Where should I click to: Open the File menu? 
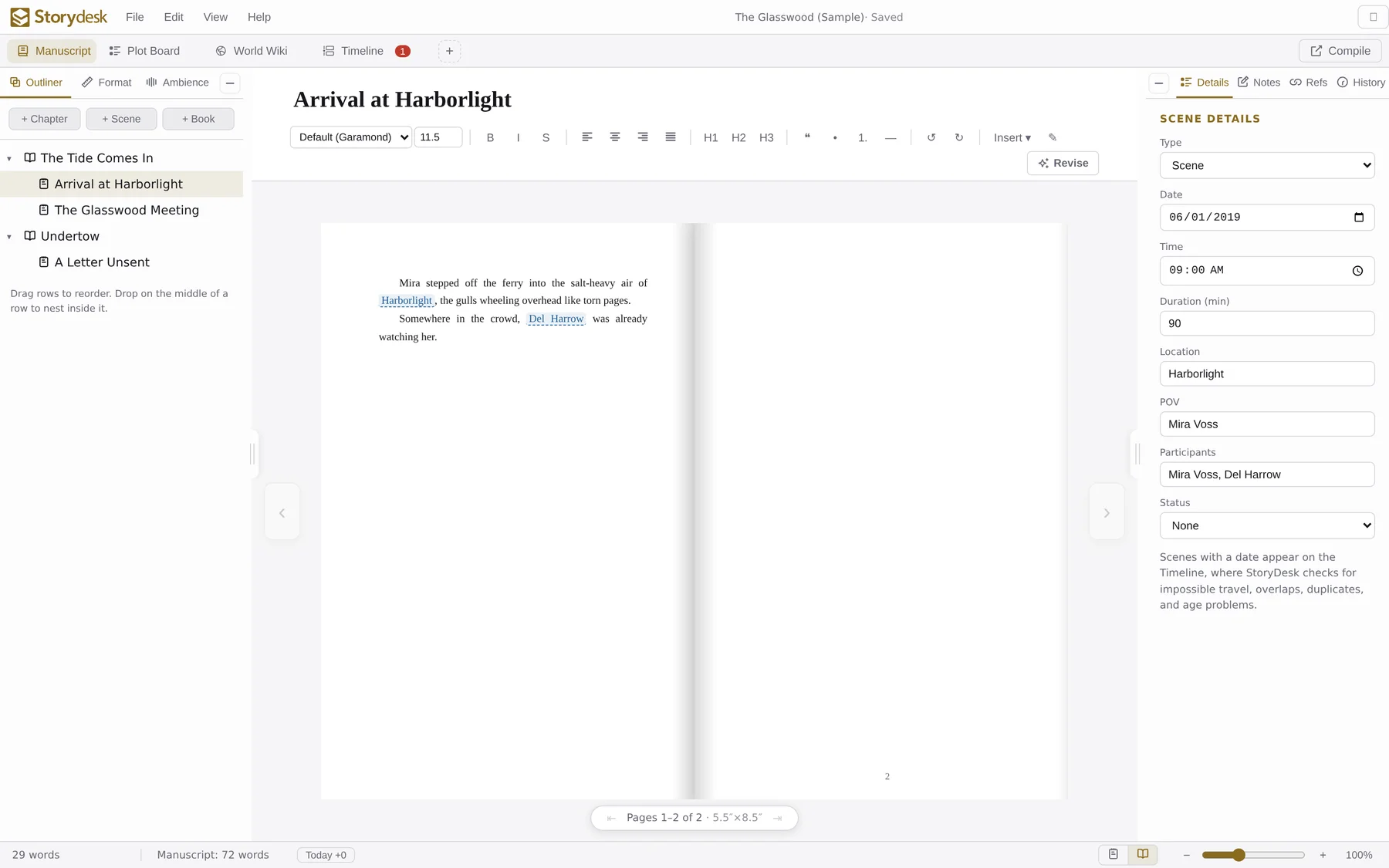pyautogui.click(x=135, y=17)
